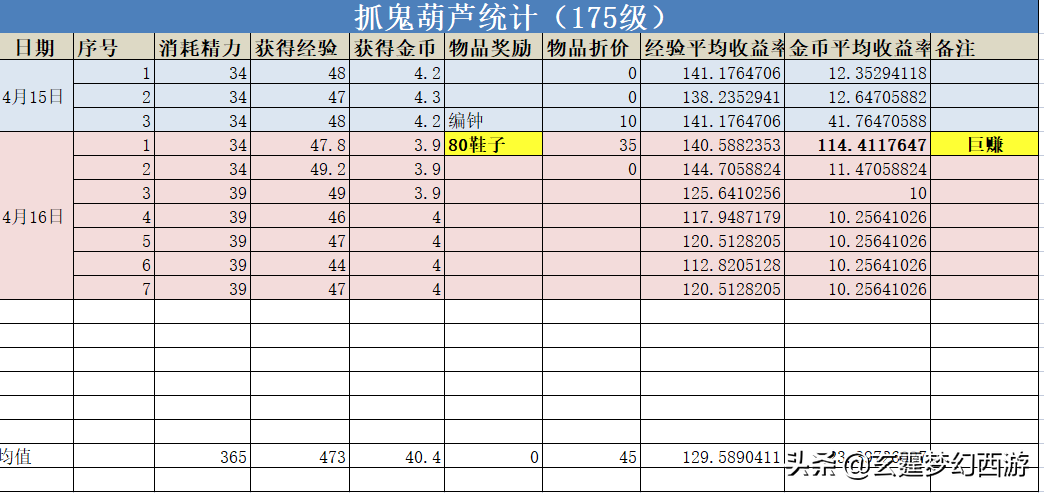Image resolution: width=1044 pixels, height=493 pixels.
Task: Click the 经验平均收益率 header cell
Action: tap(711, 48)
